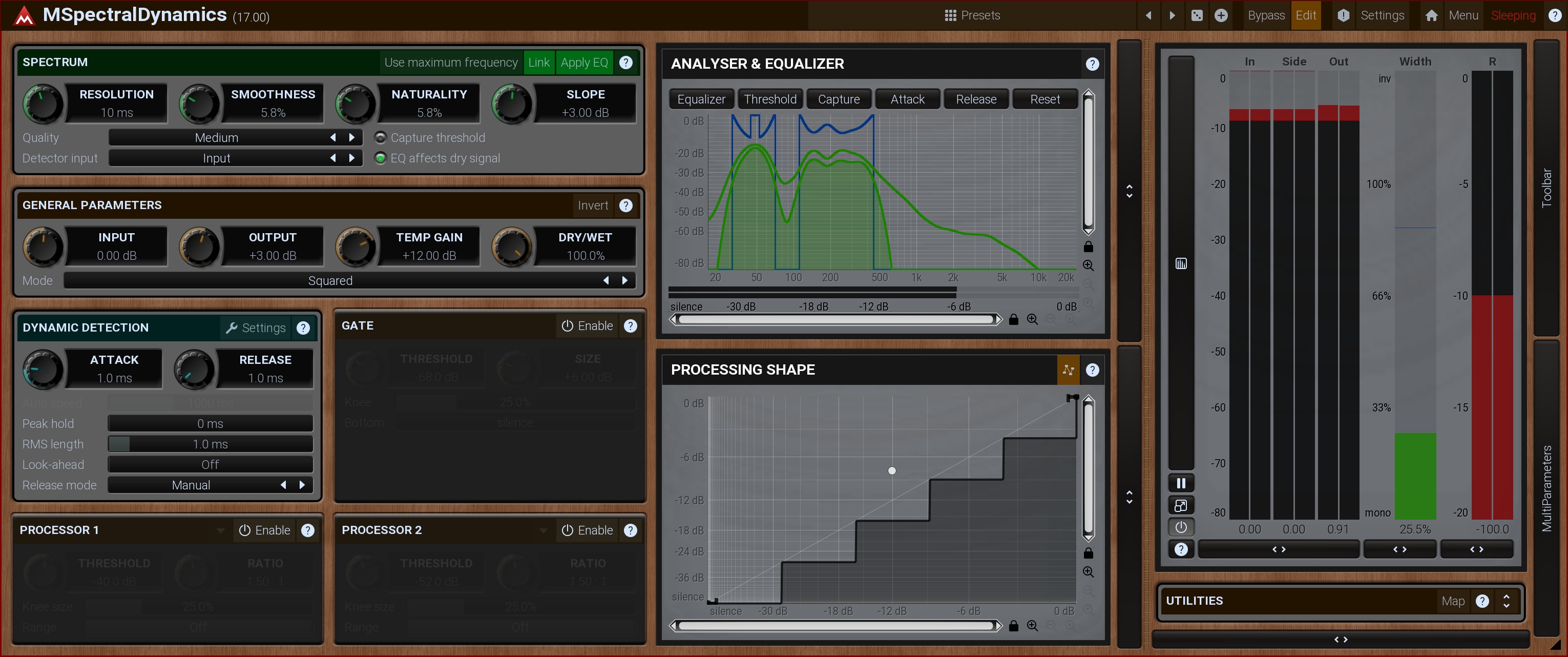Click the lock icon beside the analyser graph

1089,247
